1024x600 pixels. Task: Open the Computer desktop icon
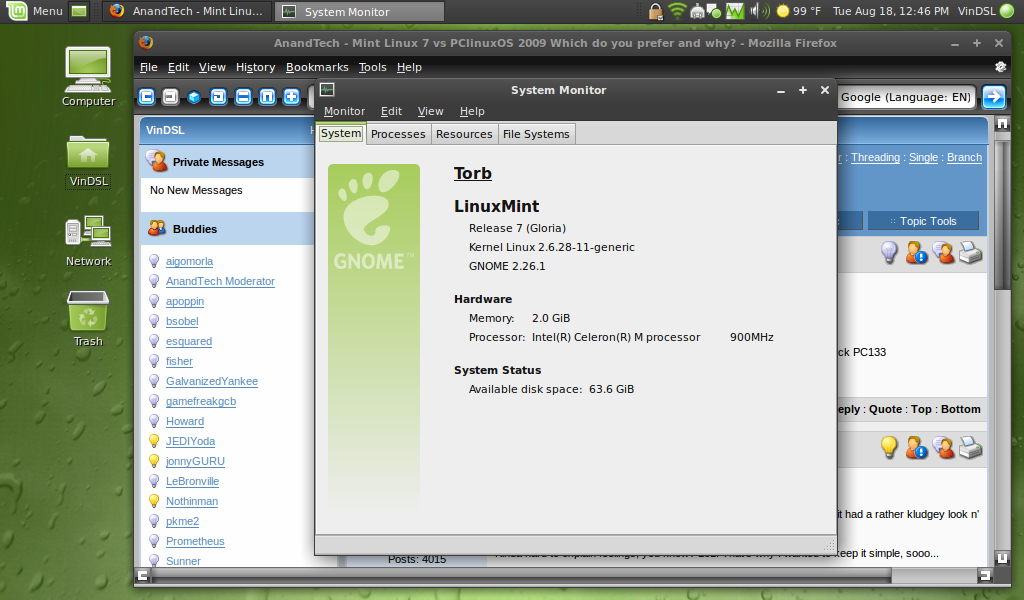(x=88, y=76)
